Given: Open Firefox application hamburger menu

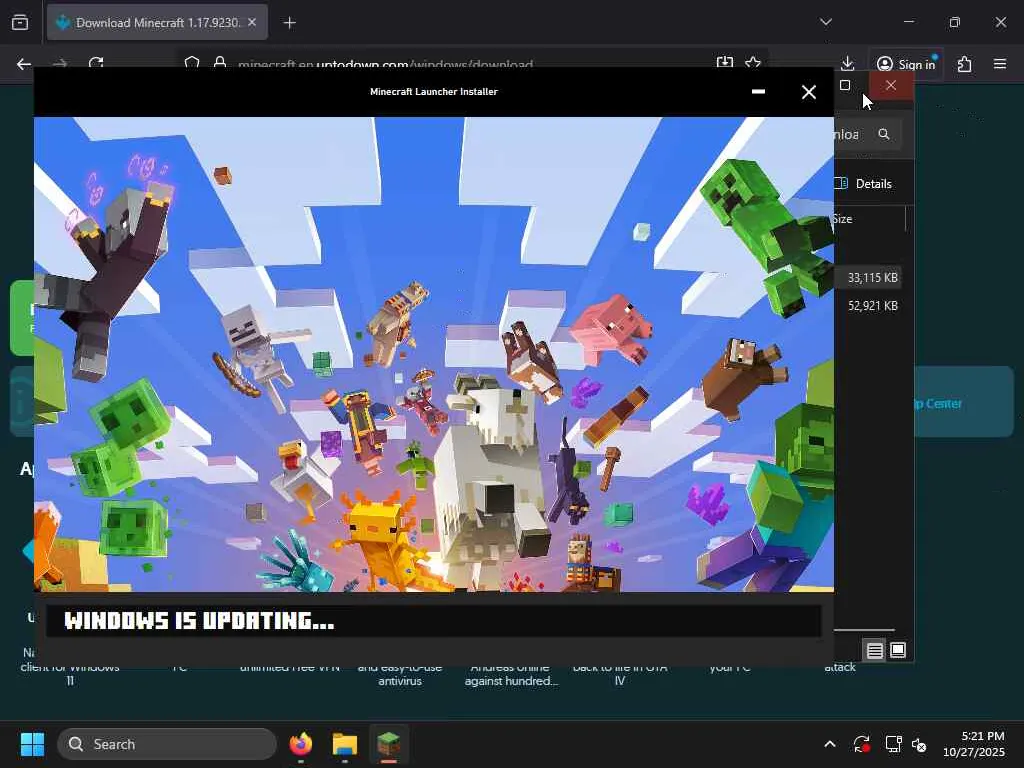Looking at the screenshot, I should (1000, 64).
